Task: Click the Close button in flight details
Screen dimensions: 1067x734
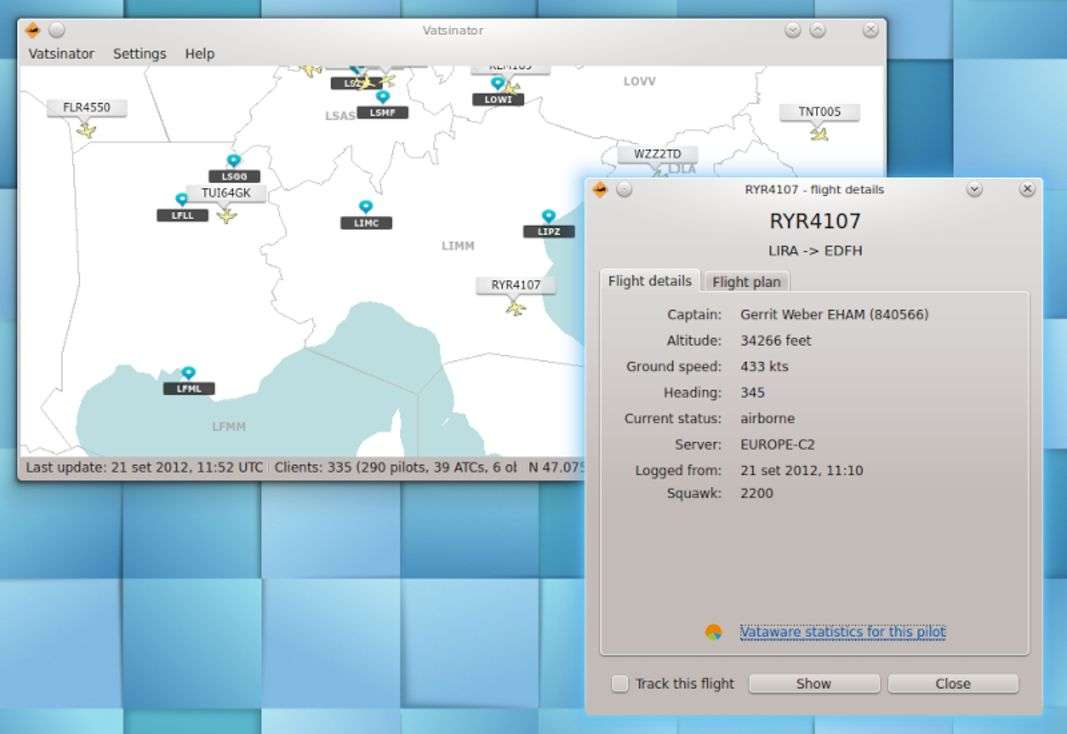Action: 952,684
